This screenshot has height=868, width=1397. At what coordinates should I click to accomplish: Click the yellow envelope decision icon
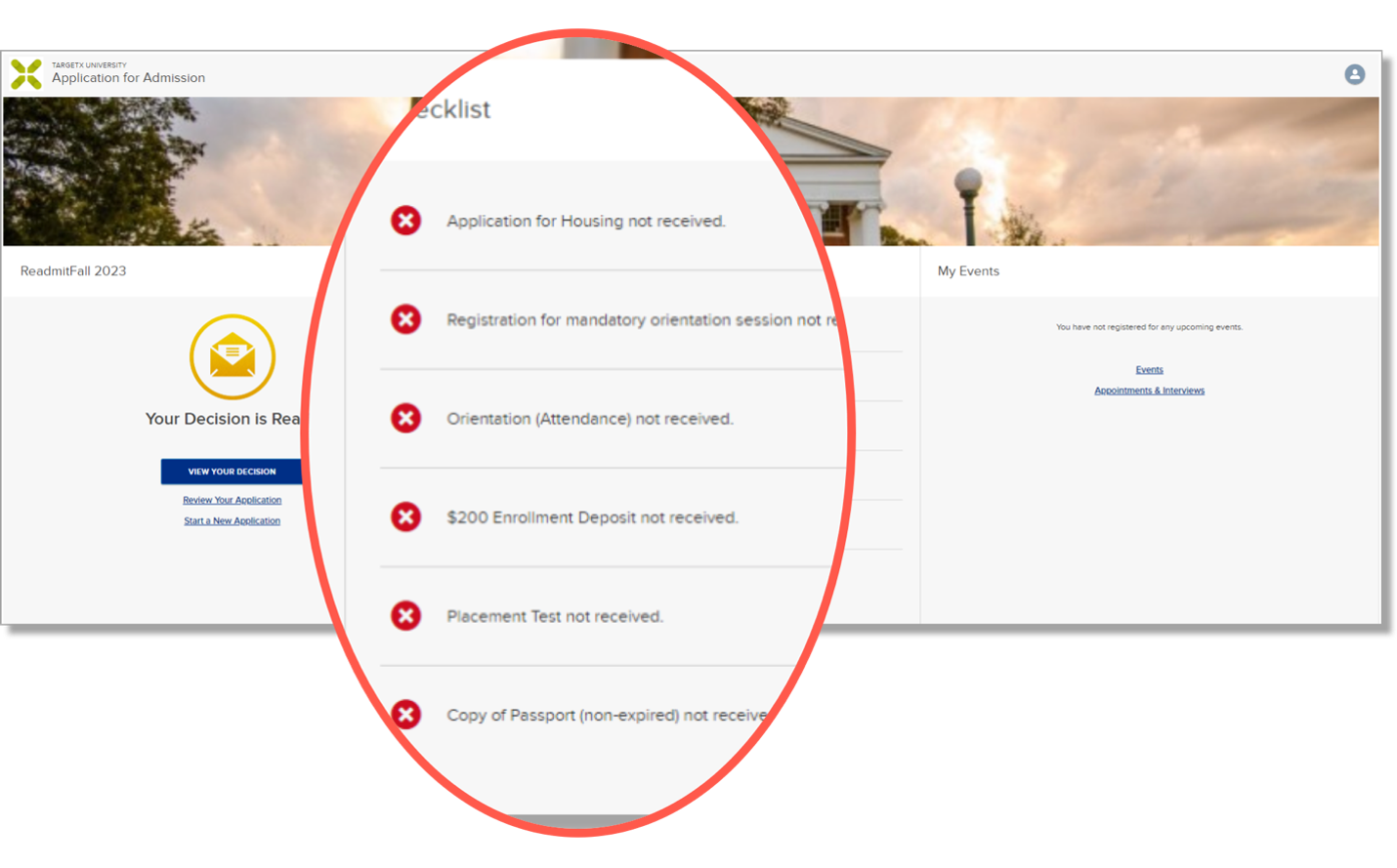pyautogui.click(x=233, y=357)
